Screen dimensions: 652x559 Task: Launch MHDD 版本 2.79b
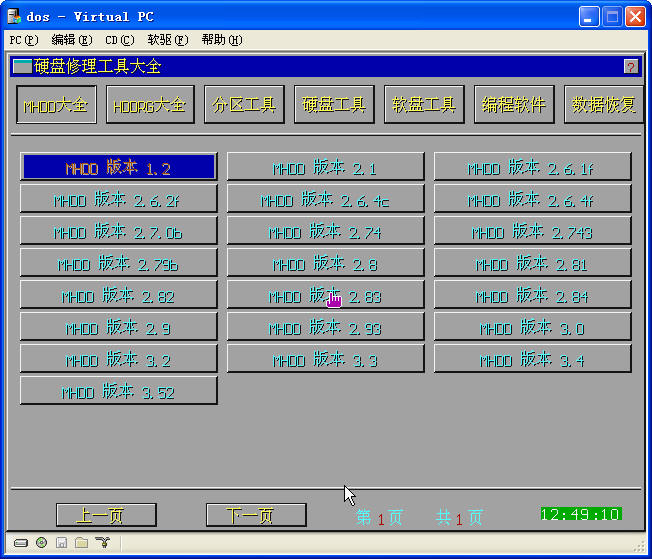[x=119, y=263]
